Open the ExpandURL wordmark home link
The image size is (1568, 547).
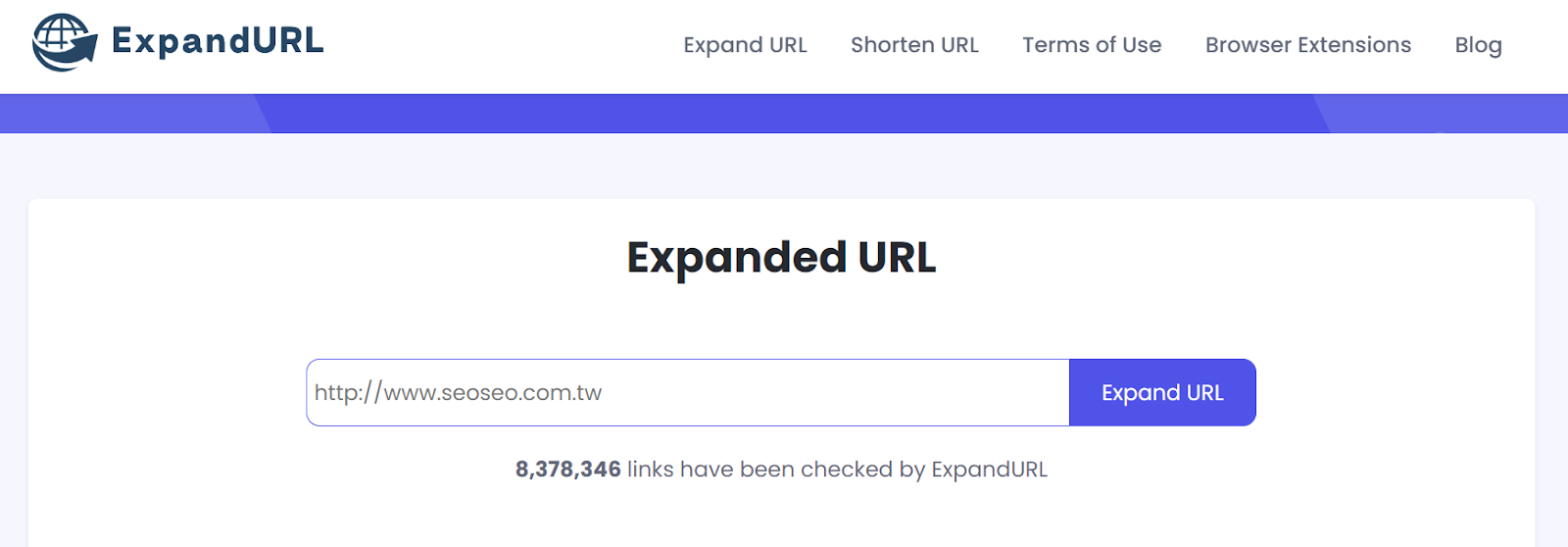[218, 41]
